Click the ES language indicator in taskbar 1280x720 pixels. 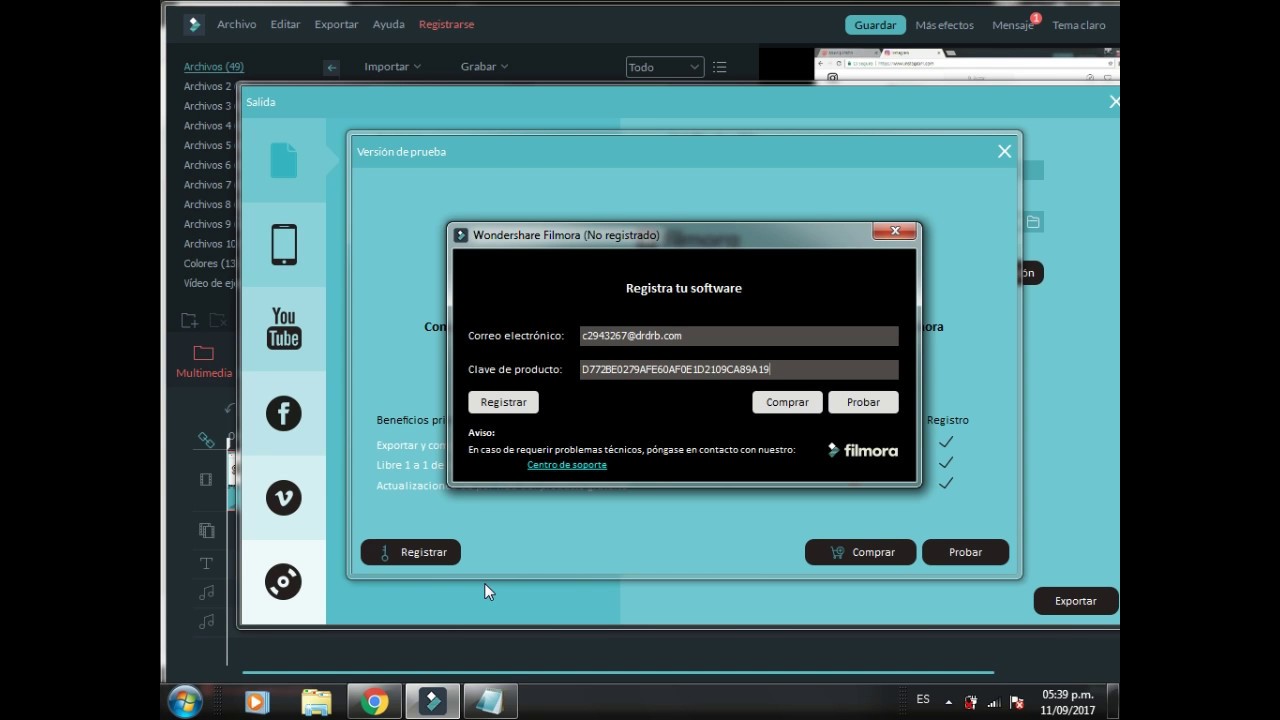pos(923,700)
